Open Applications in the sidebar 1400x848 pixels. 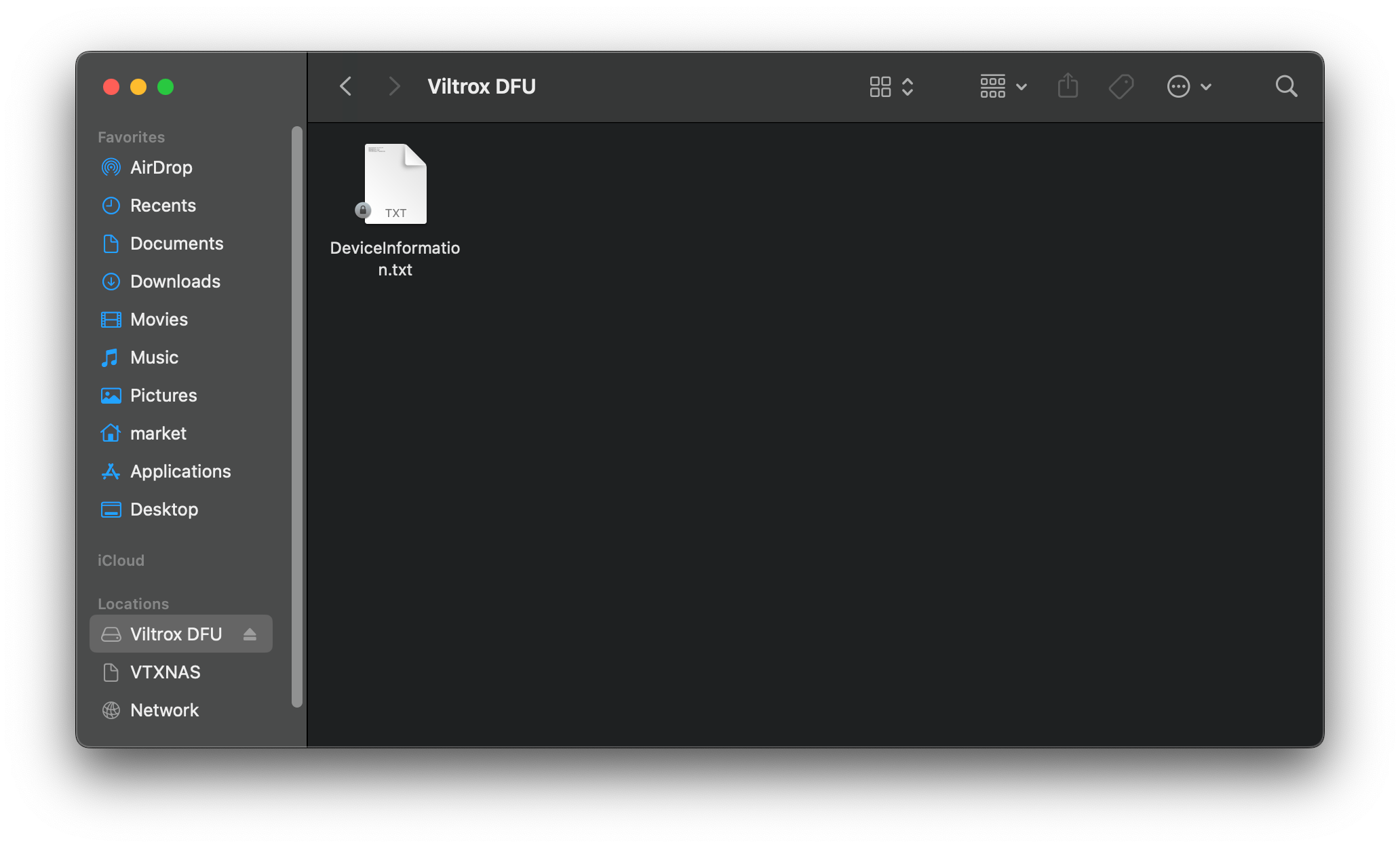(180, 471)
